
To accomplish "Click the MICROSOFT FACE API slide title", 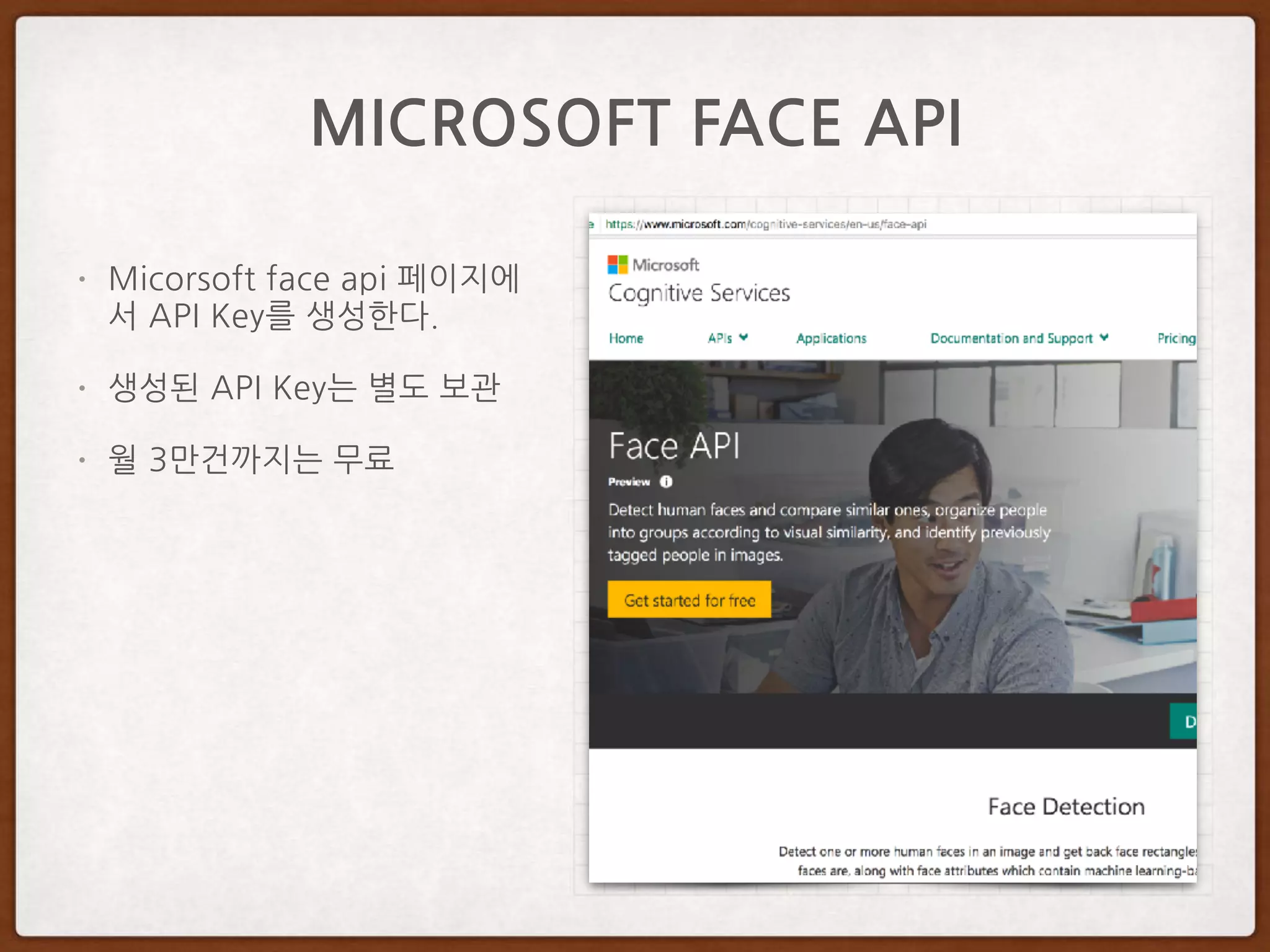I will pos(636,123).
